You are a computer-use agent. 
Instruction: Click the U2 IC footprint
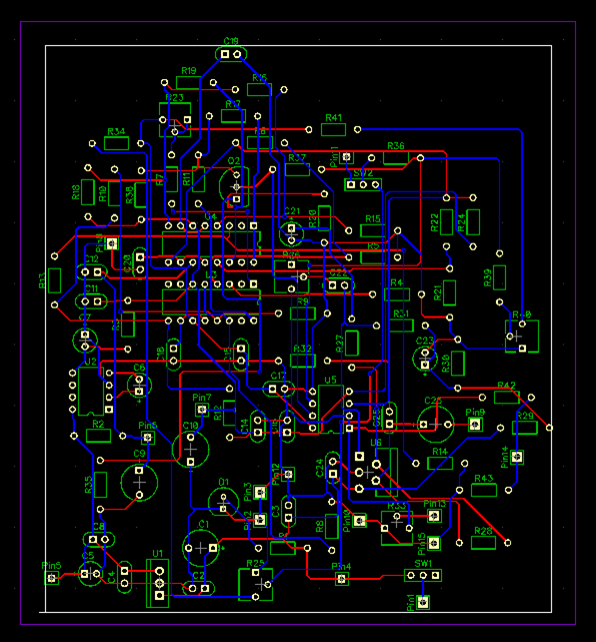[x=91, y=391]
